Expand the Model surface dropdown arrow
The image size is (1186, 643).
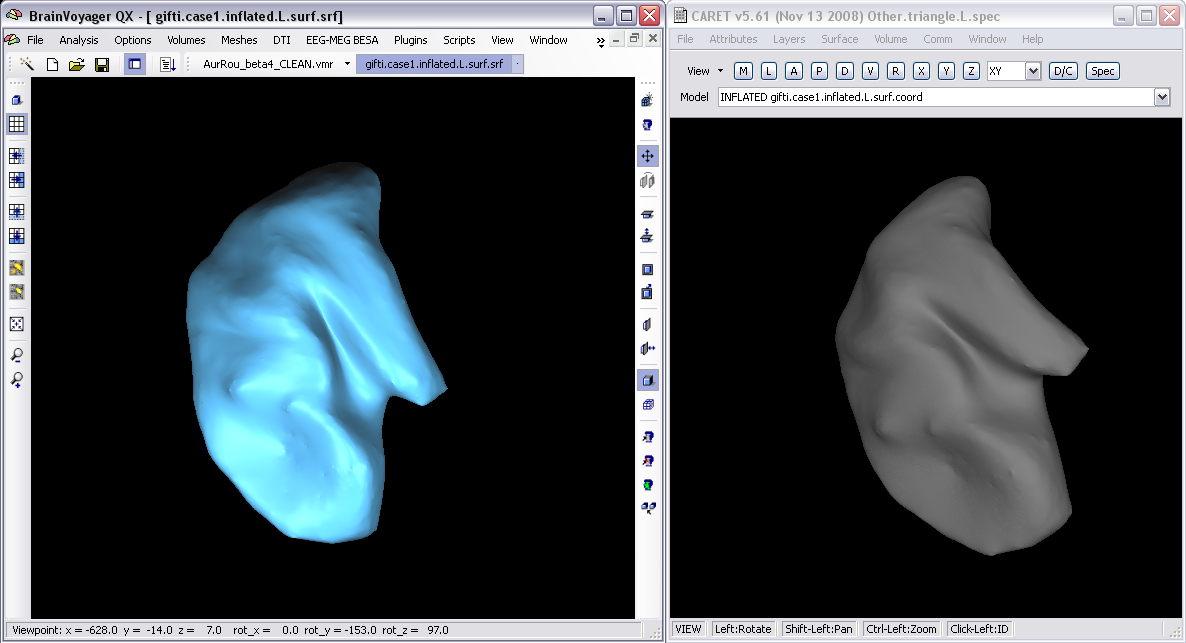coord(1162,97)
